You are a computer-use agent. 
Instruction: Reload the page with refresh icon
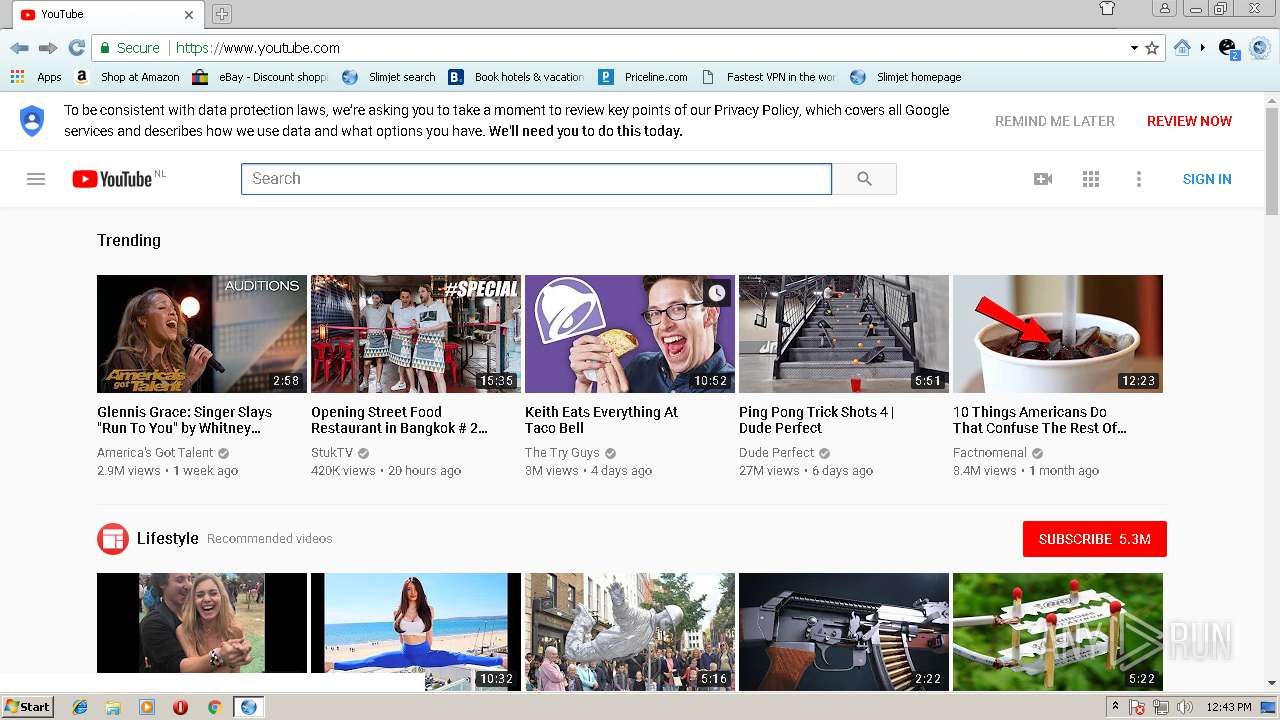[76, 48]
